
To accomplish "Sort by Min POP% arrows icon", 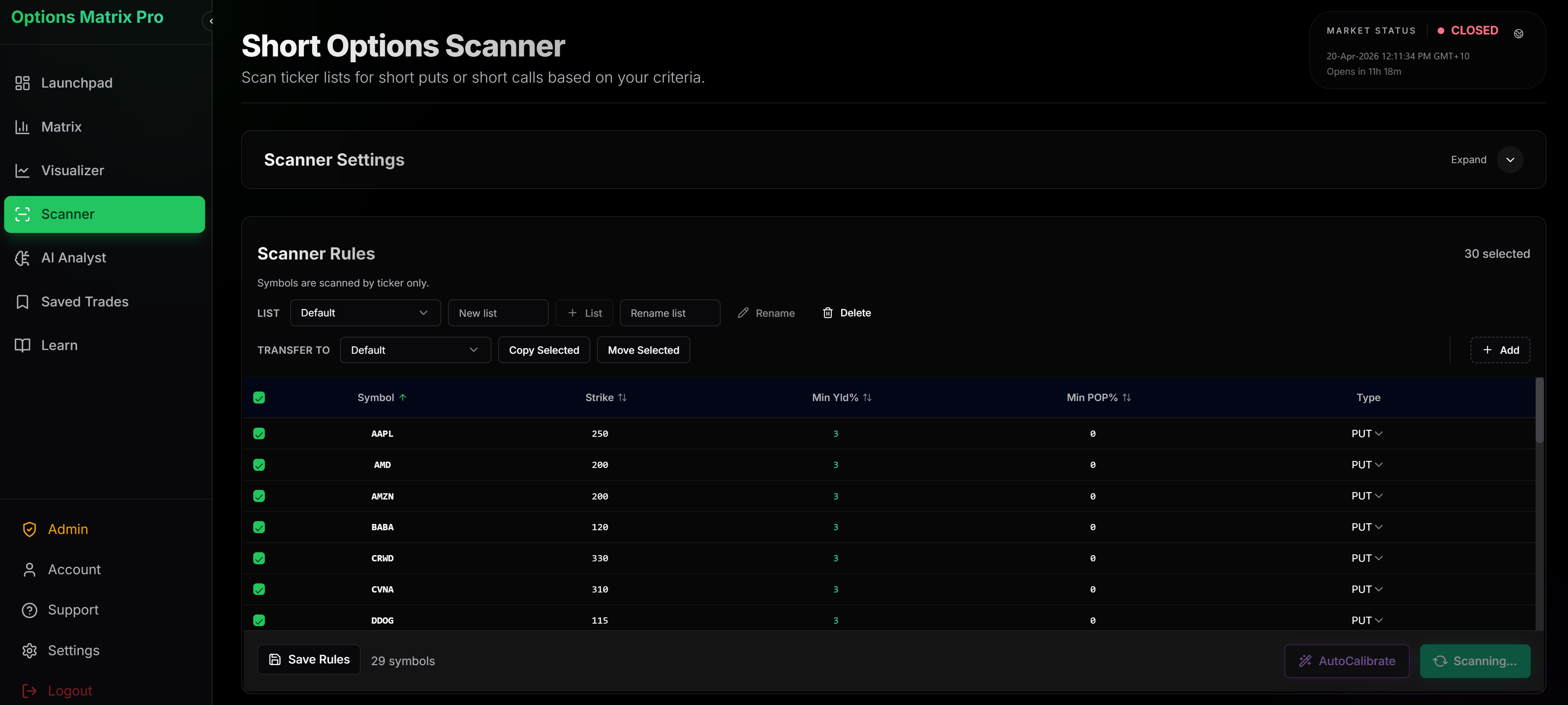I will click(1126, 397).
